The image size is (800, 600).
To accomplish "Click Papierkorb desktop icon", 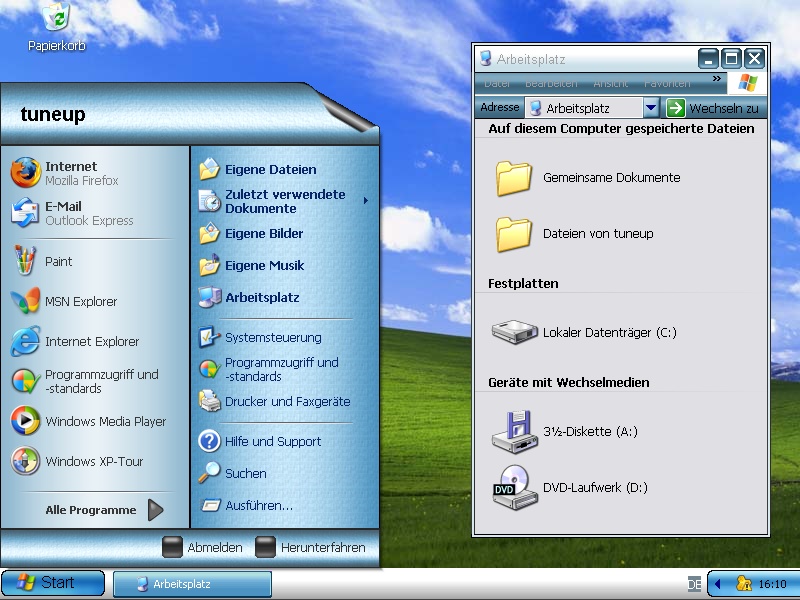I will point(56,27).
